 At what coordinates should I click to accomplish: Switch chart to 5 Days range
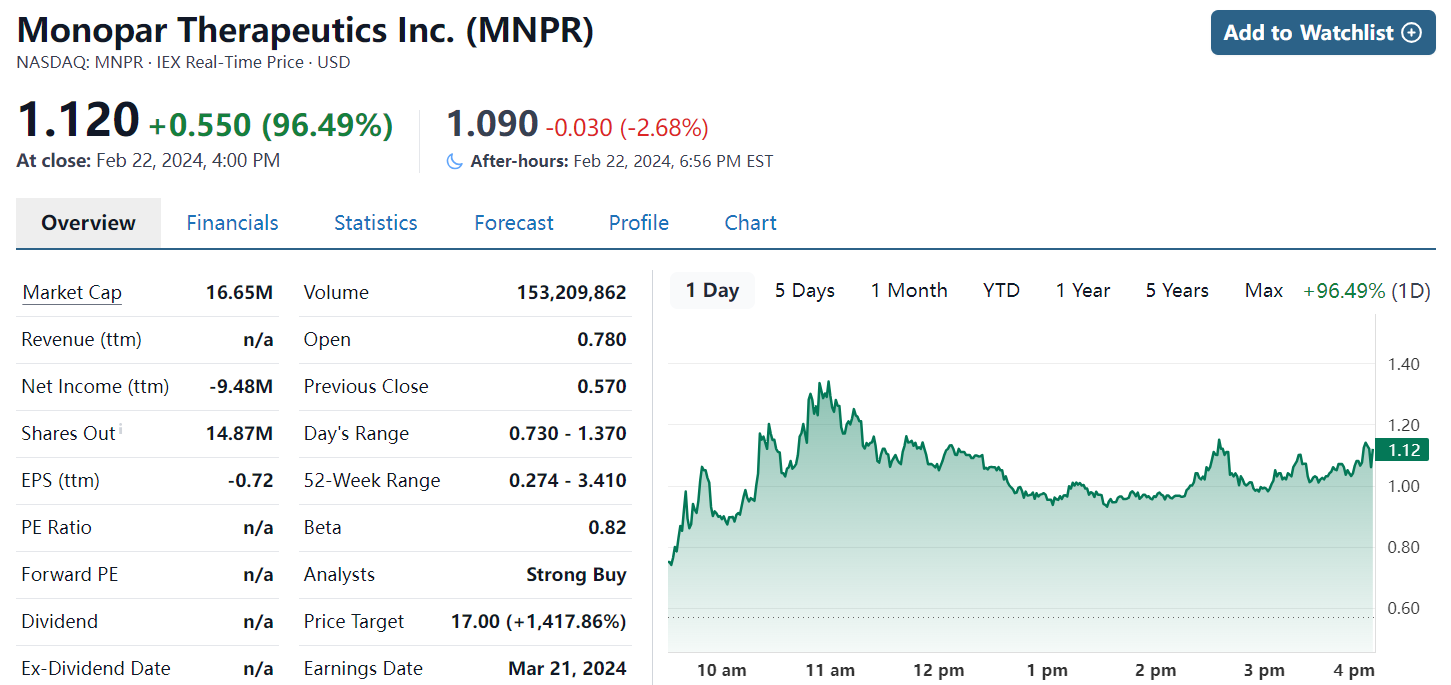[x=804, y=291]
